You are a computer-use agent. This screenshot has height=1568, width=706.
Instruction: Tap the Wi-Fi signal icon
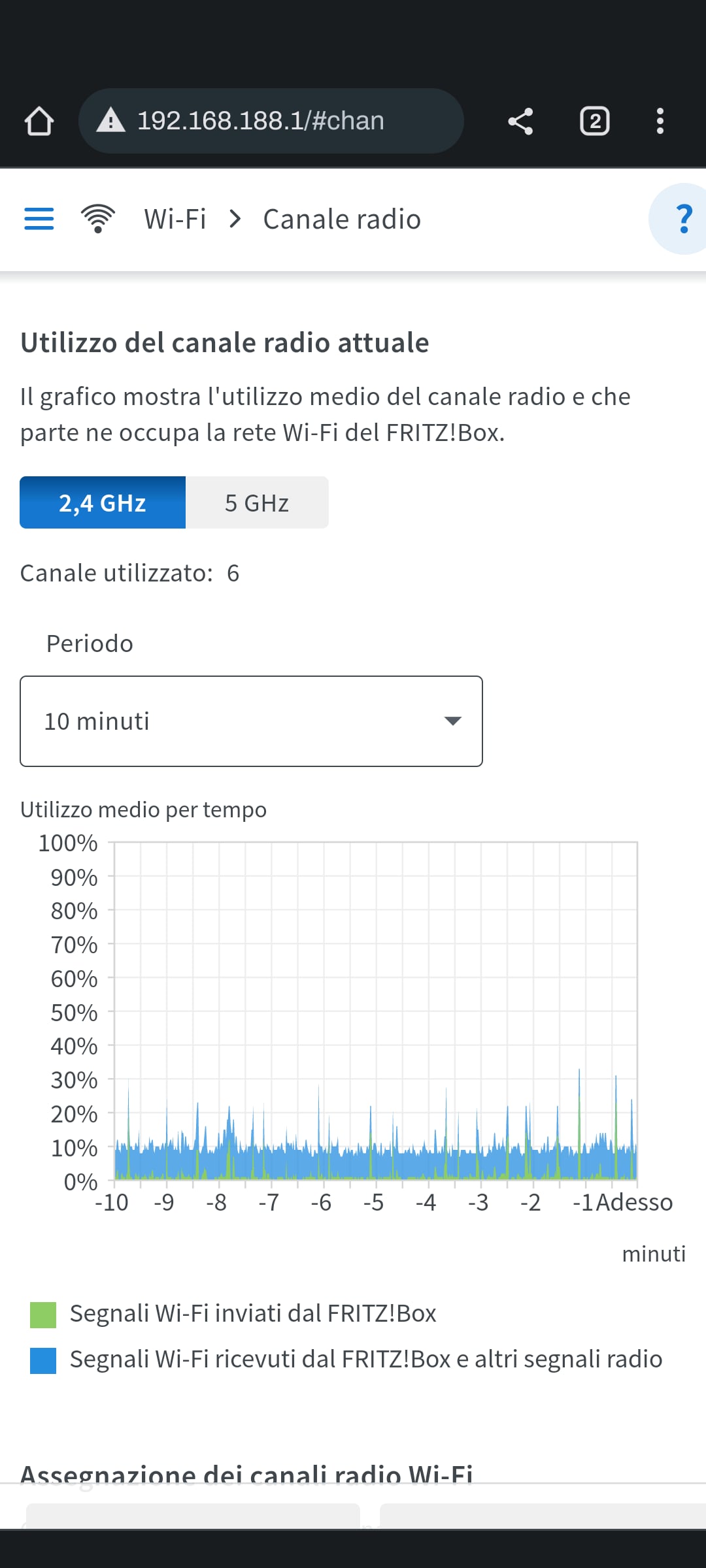click(x=98, y=219)
